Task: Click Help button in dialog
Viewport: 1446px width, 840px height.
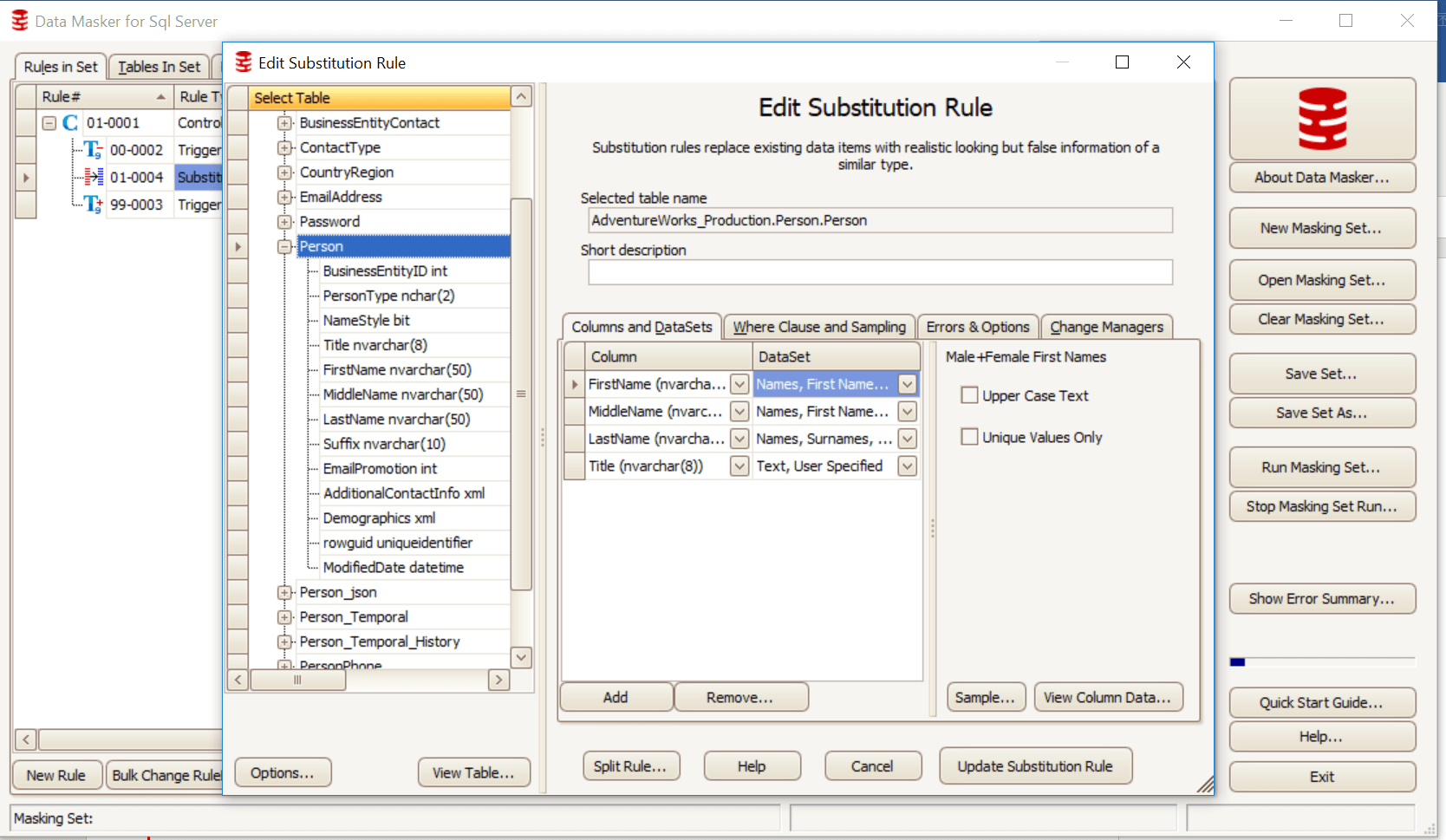Action: [x=752, y=766]
